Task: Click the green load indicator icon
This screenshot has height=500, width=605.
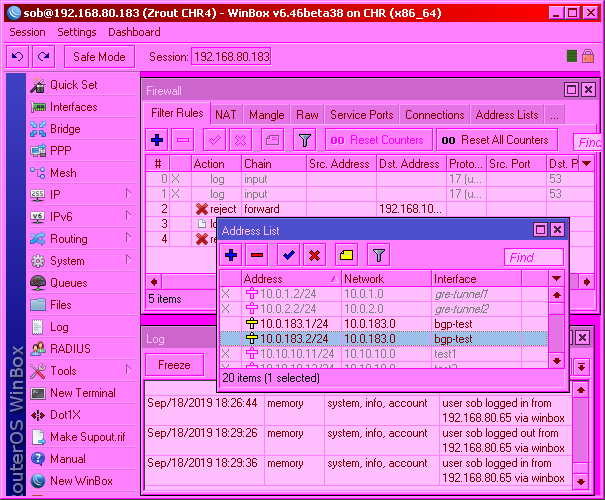Action: 571,56
